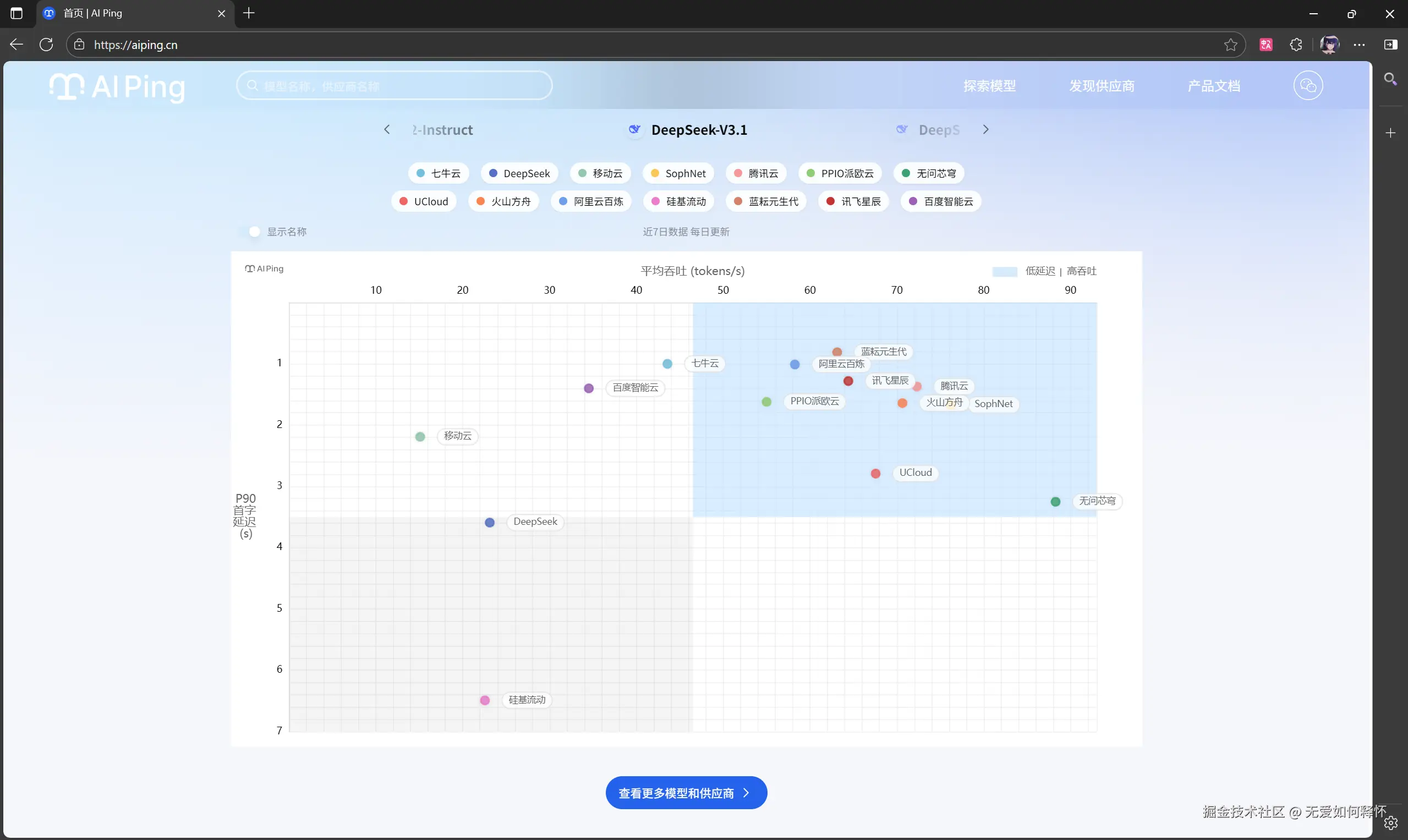Toggle 硅基流动 provider legend chip

(x=679, y=201)
